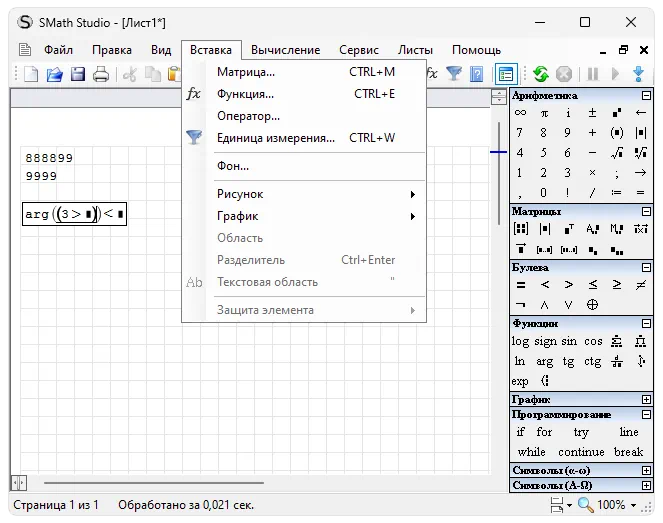Choose Матрица... from the Вставка menu

pyautogui.click(x=304, y=72)
